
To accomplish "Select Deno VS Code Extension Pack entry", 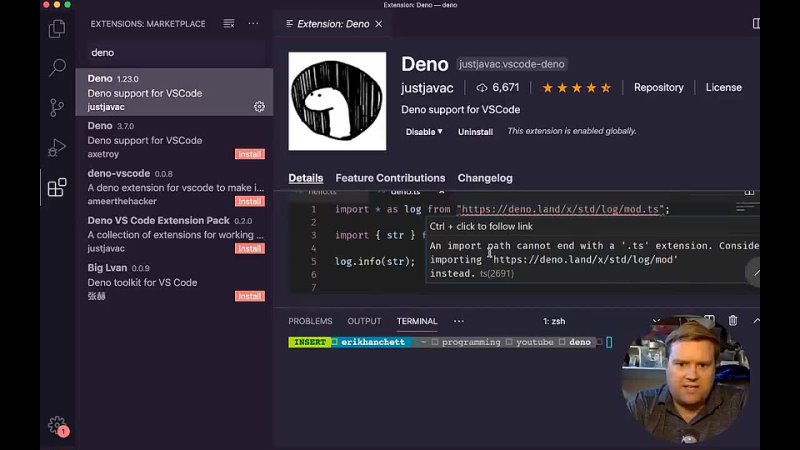I will (x=174, y=234).
